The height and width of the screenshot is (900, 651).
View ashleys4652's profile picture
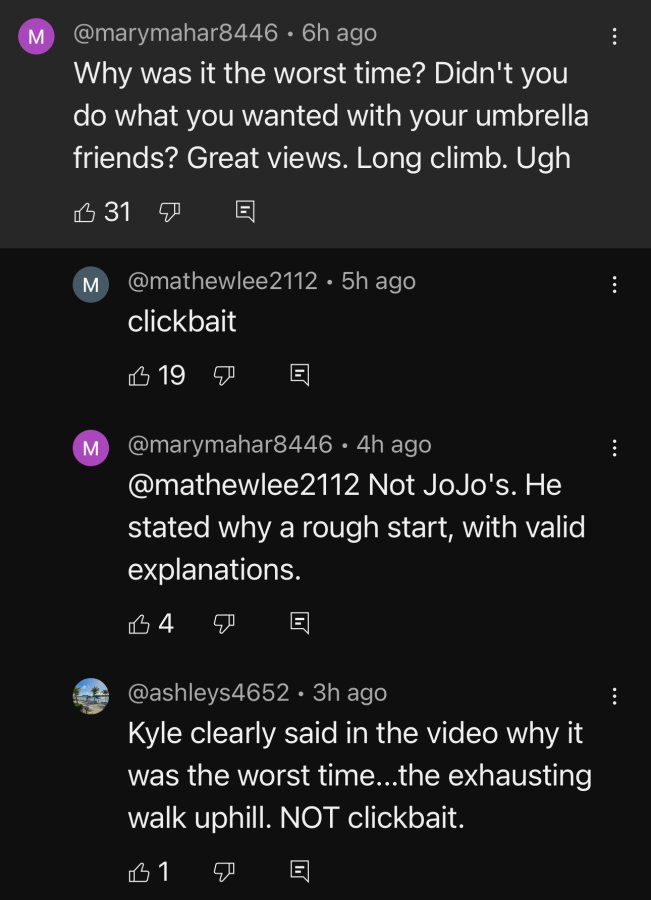coord(91,696)
